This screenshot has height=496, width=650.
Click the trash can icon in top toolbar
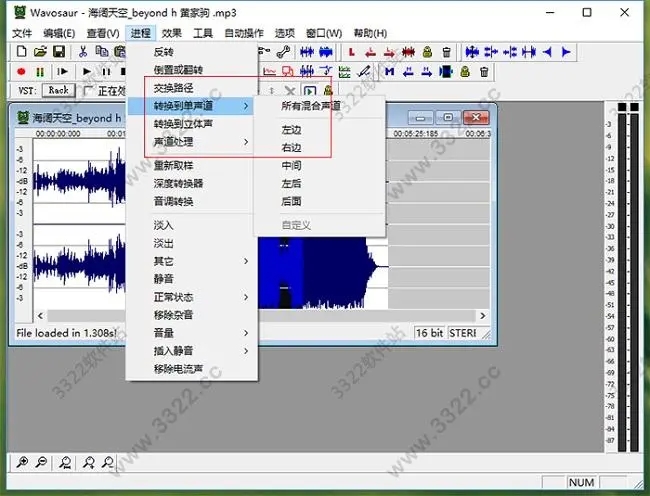(x=446, y=51)
